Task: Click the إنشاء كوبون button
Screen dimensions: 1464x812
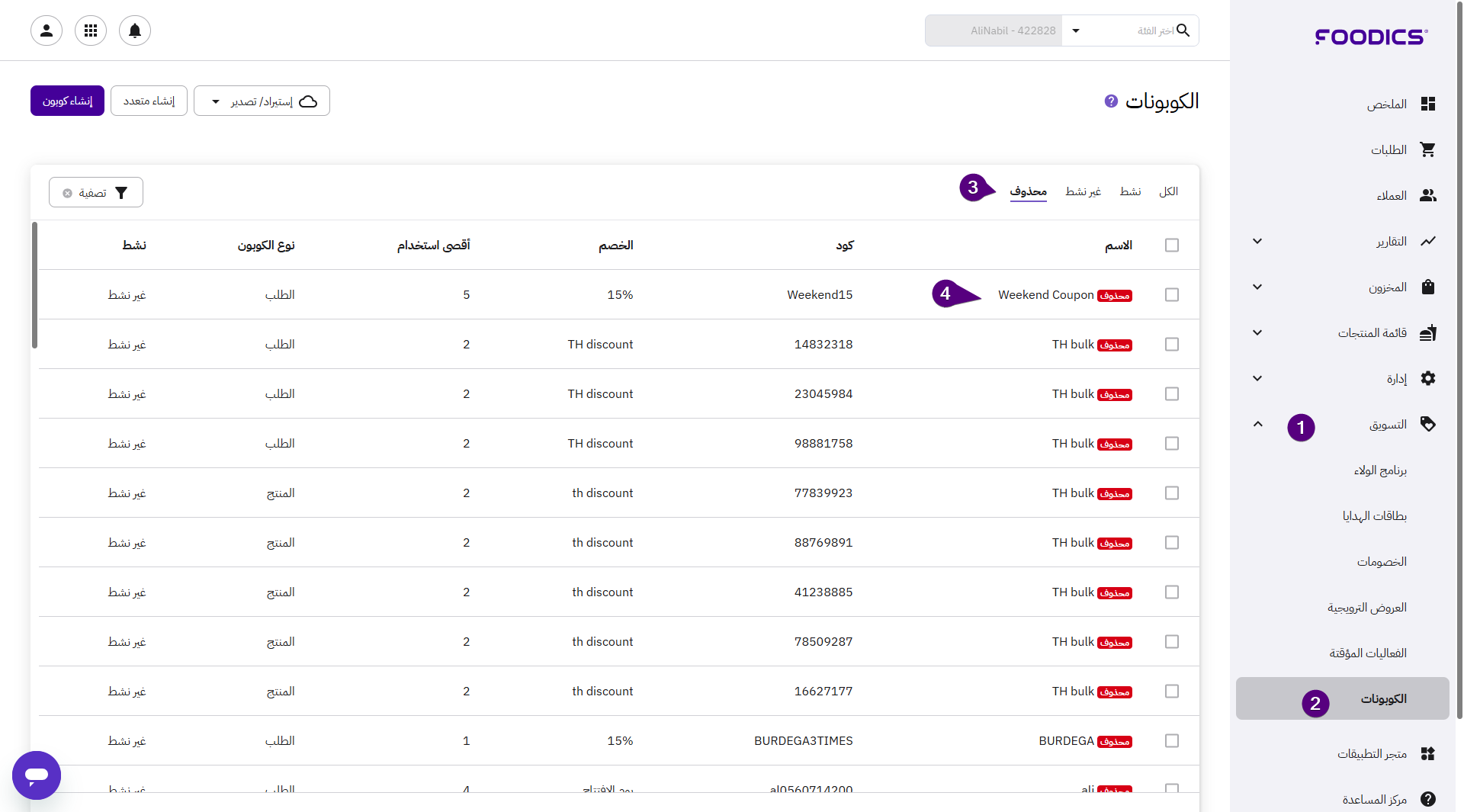Action: (x=67, y=101)
